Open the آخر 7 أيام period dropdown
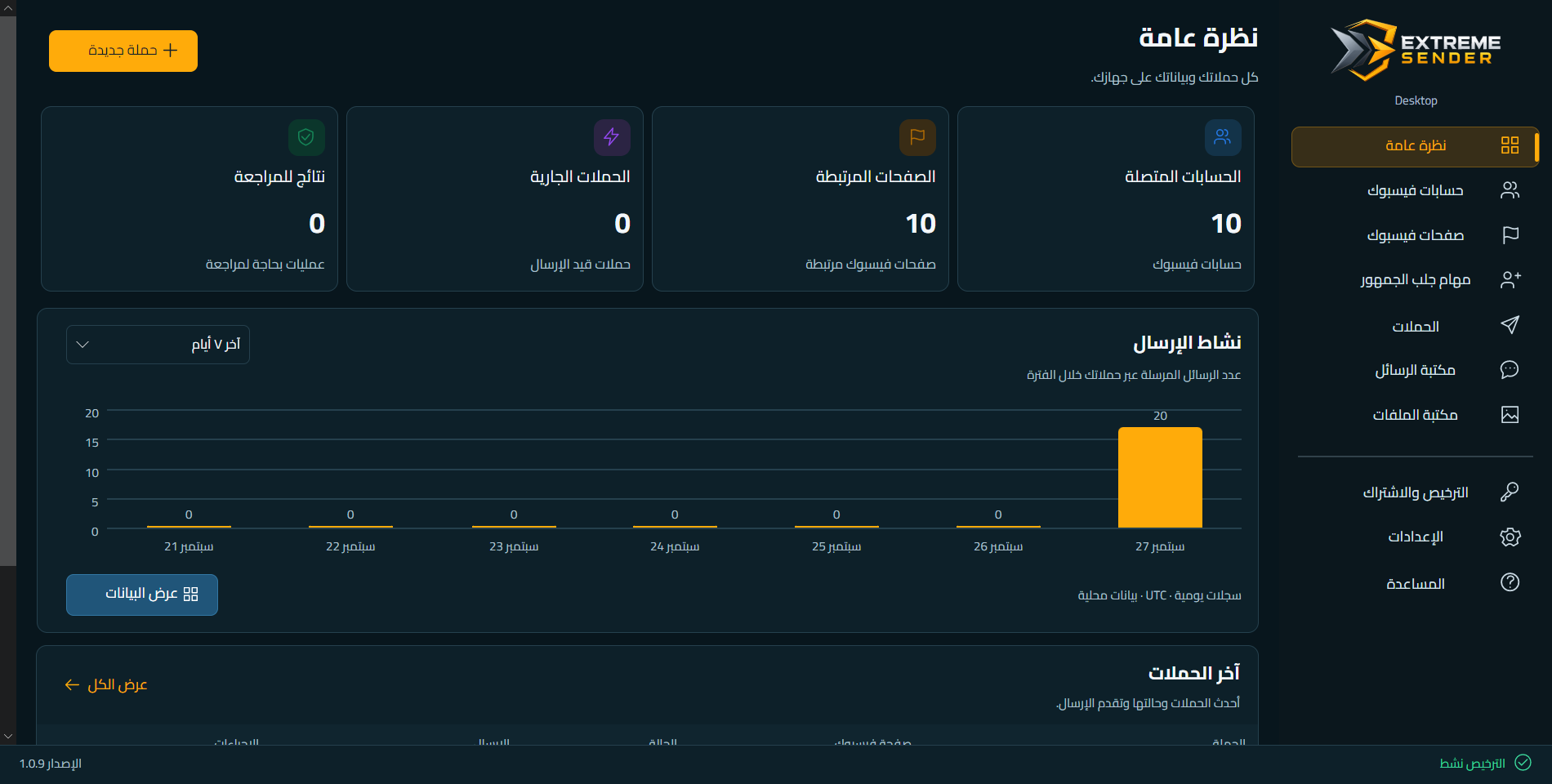This screenshot has height=784, width=1552. (x=158, y=345)
